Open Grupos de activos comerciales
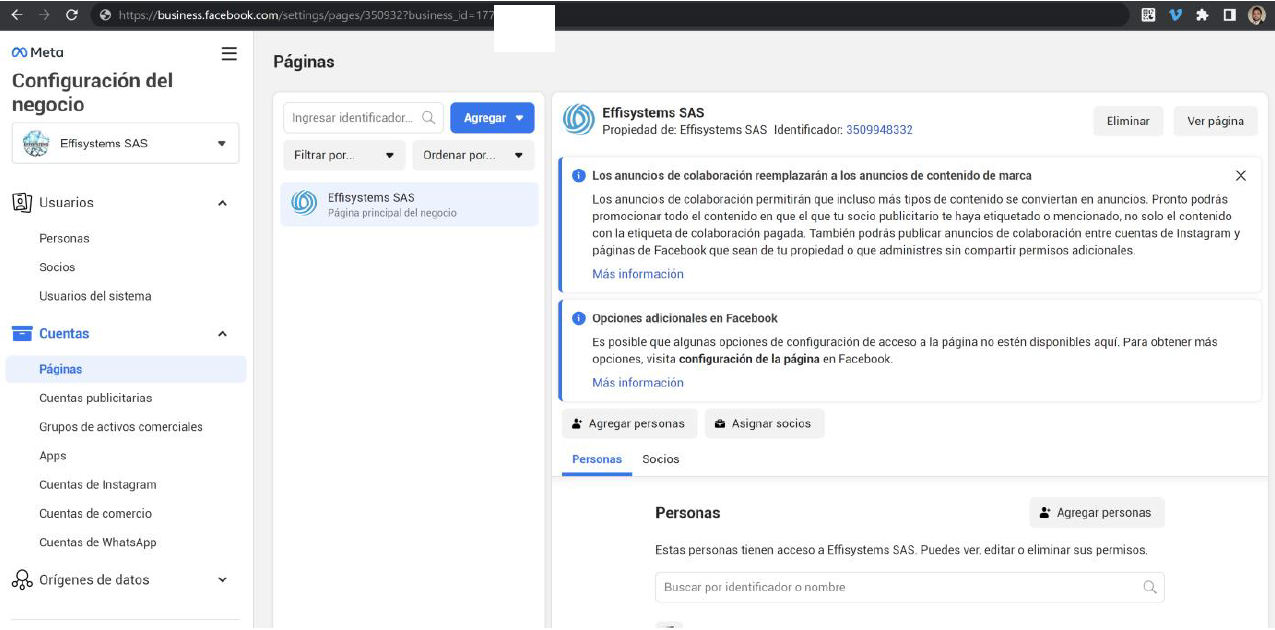The width and height of the screenshot is (1275, 630). click(x=121, y=427)
